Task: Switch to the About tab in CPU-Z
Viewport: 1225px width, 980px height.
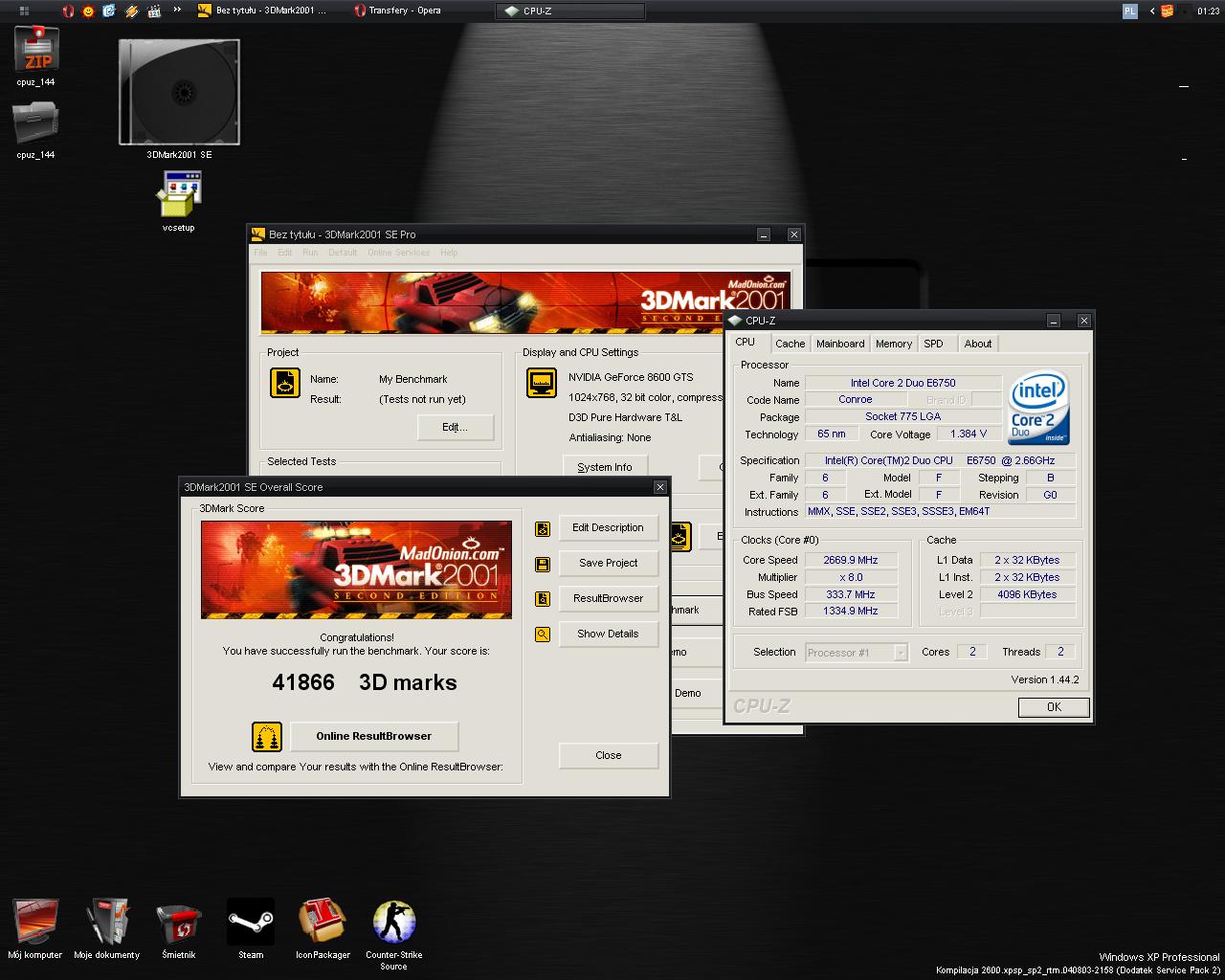Action: 978,344
